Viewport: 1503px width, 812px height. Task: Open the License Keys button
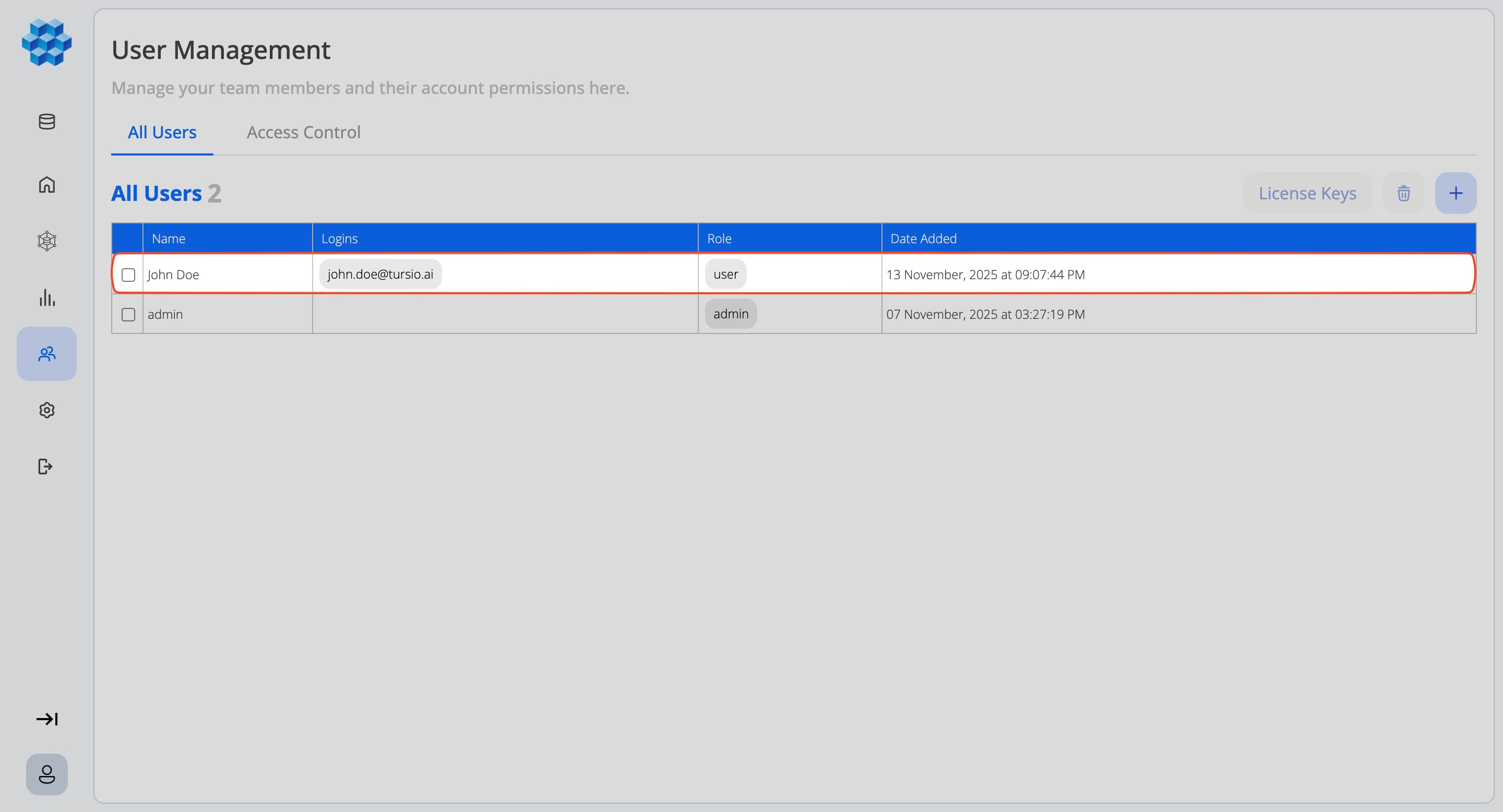(1307, 193)
